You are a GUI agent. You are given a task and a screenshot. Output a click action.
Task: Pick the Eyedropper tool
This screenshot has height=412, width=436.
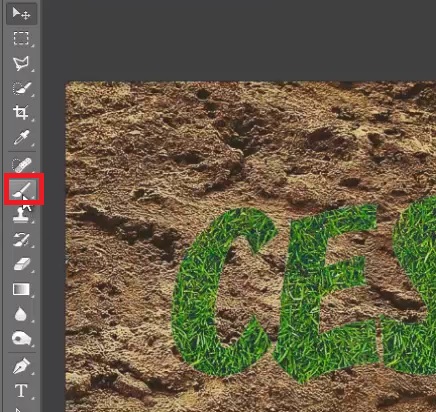(x=21, y=137)
